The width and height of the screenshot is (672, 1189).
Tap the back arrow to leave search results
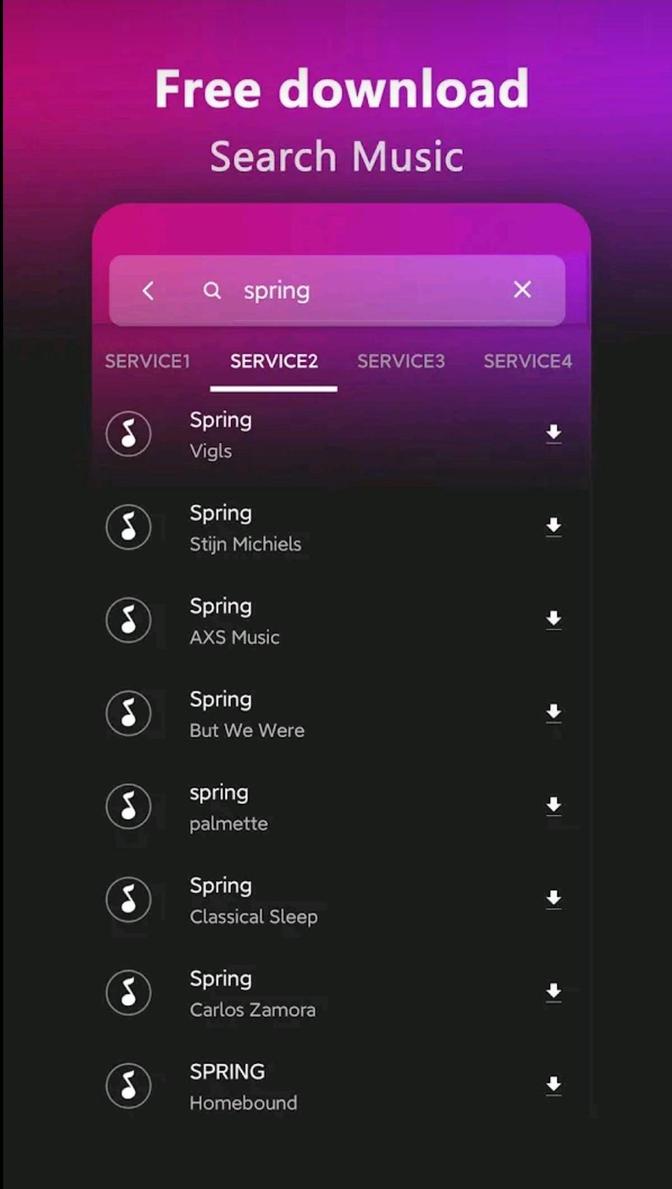pos(147,290)
